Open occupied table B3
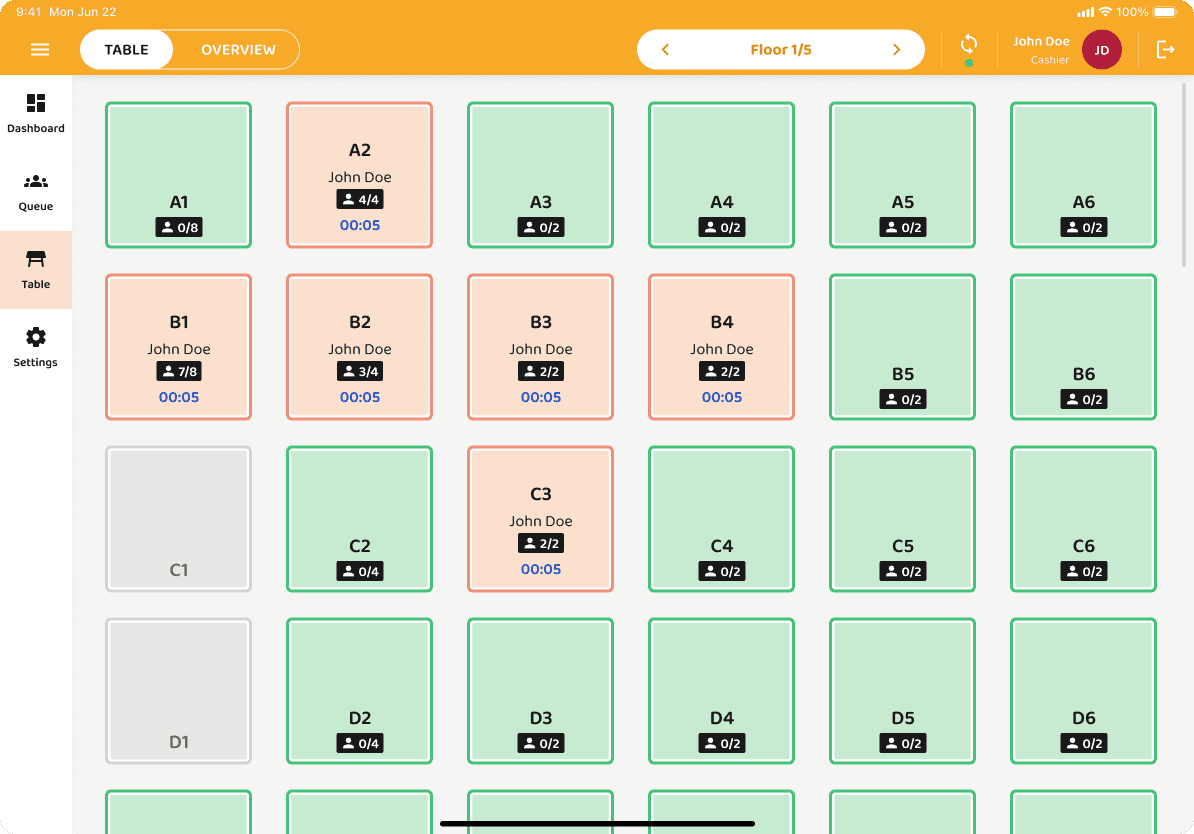The height and width of the screenshot is (834, 1194). [541, 347]
